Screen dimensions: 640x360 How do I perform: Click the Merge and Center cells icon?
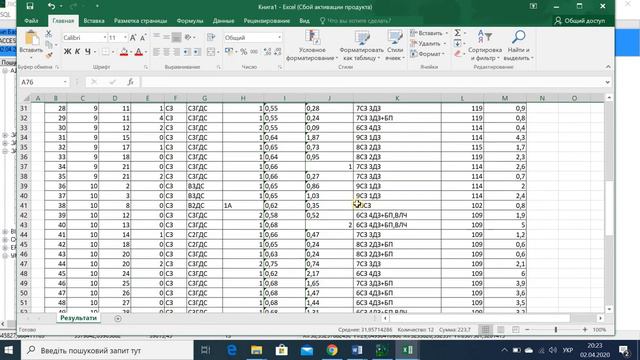(211, 52)
